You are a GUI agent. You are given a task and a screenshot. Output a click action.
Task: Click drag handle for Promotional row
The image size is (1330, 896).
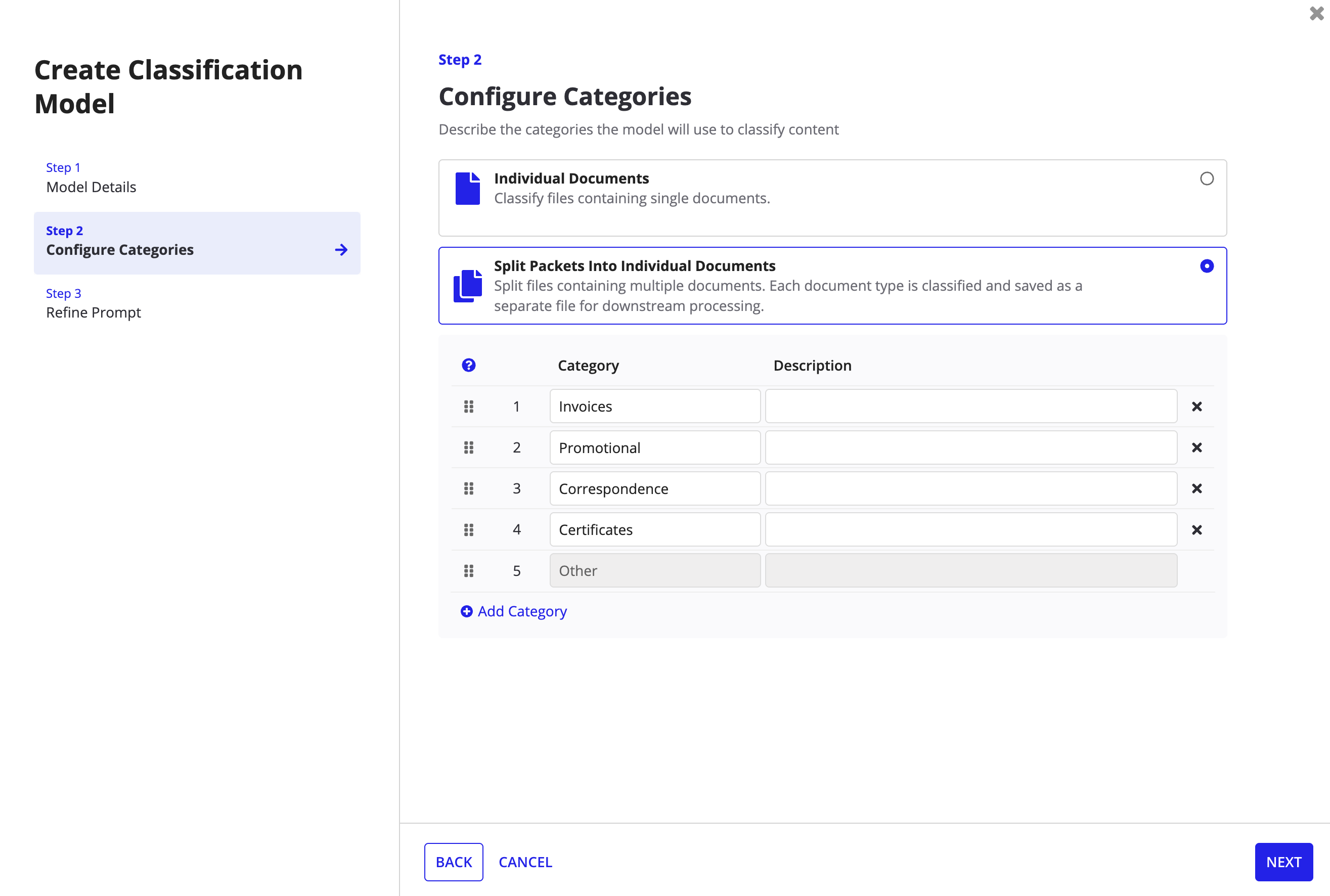click(469, 447)
